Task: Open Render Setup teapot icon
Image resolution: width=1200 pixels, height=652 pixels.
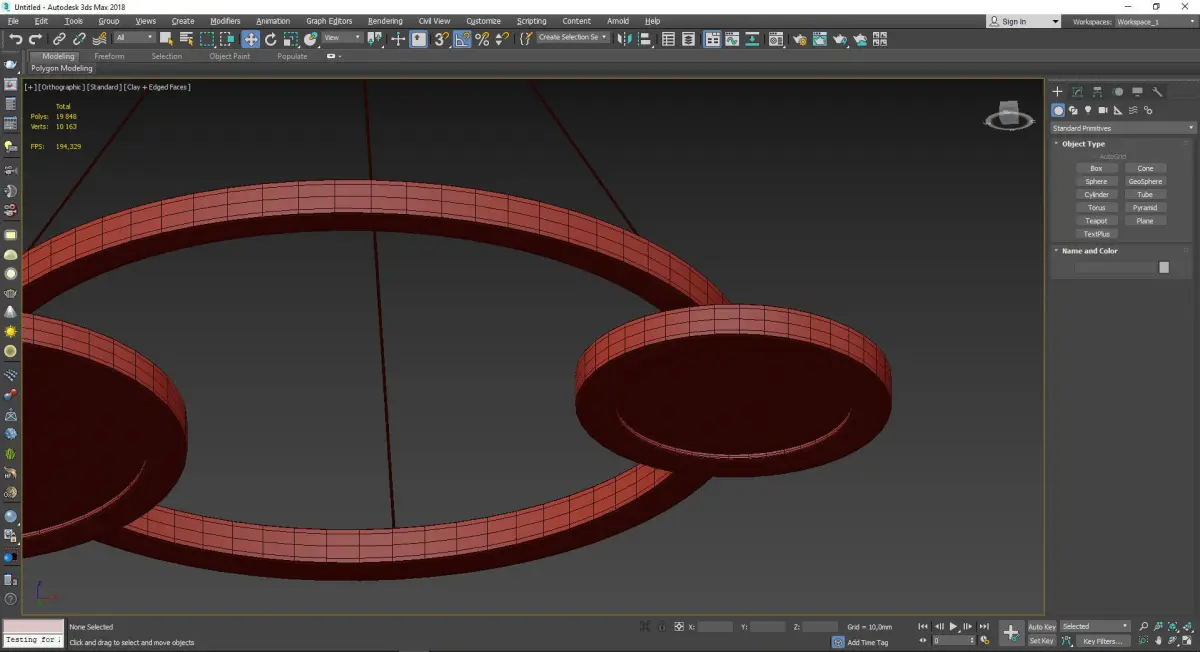Action: point(800,39)
